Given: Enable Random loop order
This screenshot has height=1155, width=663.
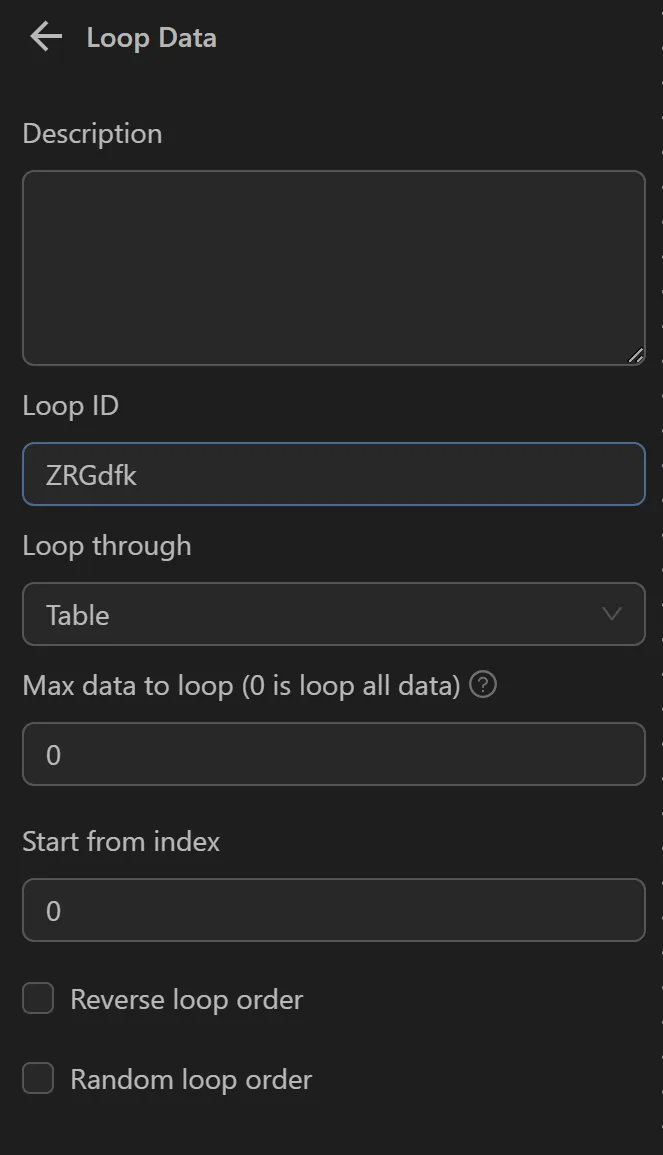Looking at the screenshot, I should coord(37,1078).
